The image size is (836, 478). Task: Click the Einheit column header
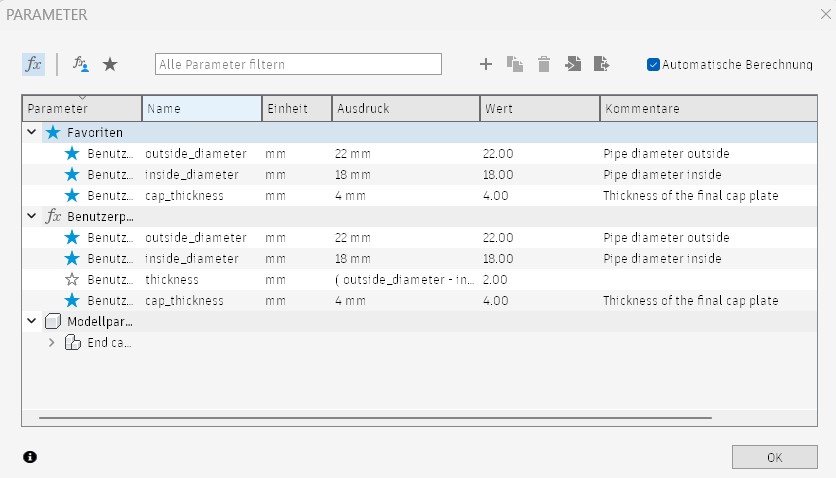pyautogui.click(x=297, y=109)
